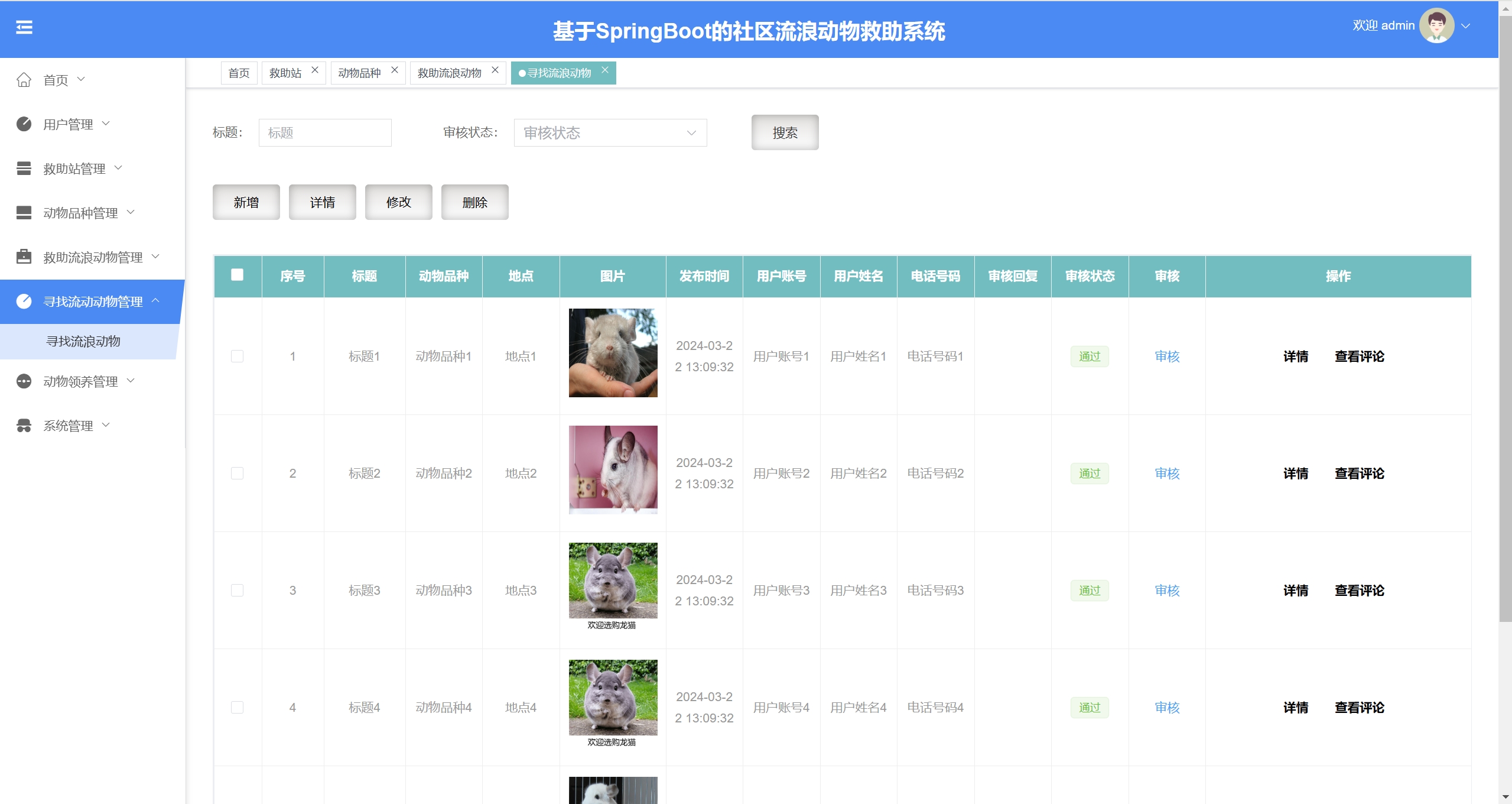Collapse the 寻找流动动物管理 menu

click(x=155, y=301)
